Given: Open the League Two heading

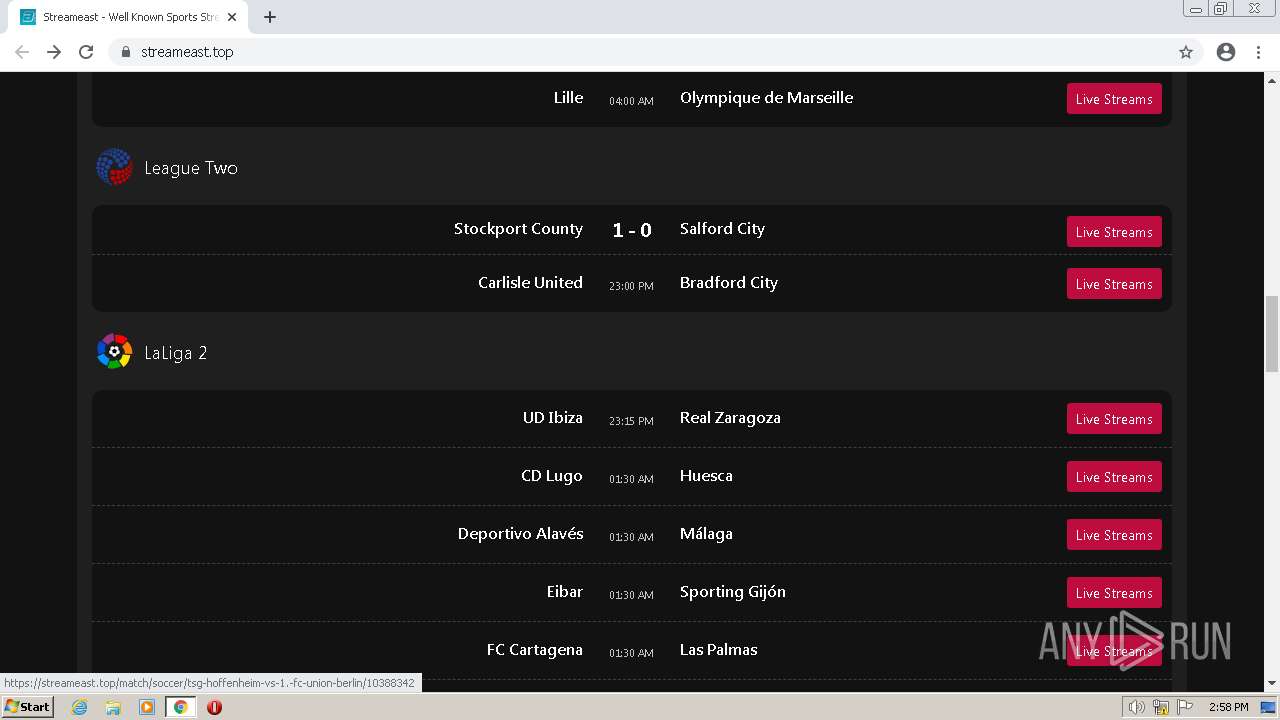Looking at the screenshot, I should pos(191,168).
